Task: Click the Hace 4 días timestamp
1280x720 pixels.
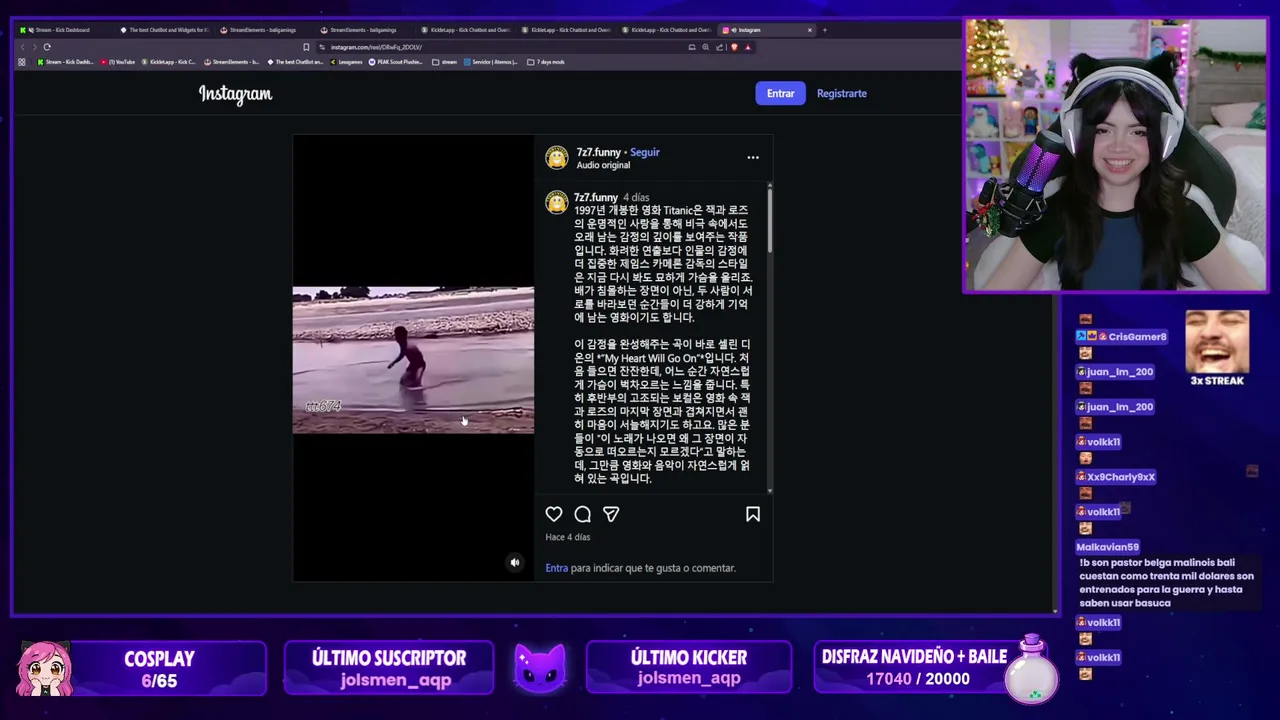Action: [x=567, y=537]
